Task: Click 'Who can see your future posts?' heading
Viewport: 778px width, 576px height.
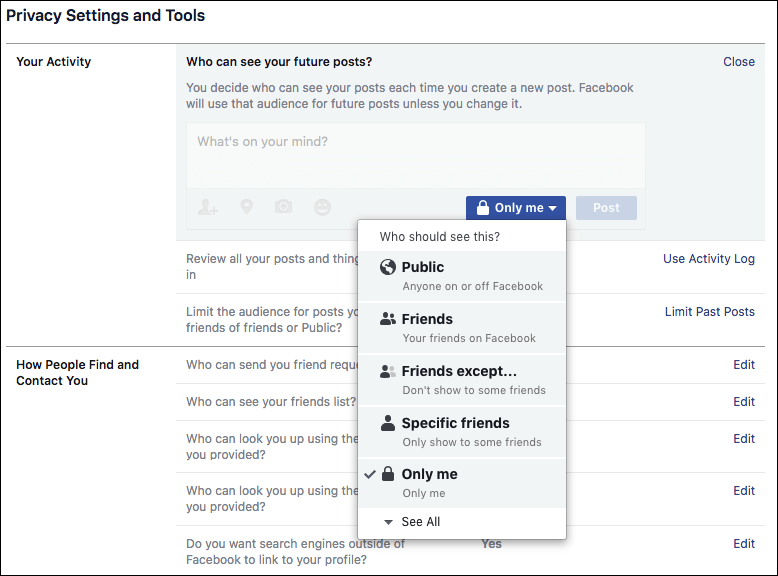Action: tap(279, 62)
